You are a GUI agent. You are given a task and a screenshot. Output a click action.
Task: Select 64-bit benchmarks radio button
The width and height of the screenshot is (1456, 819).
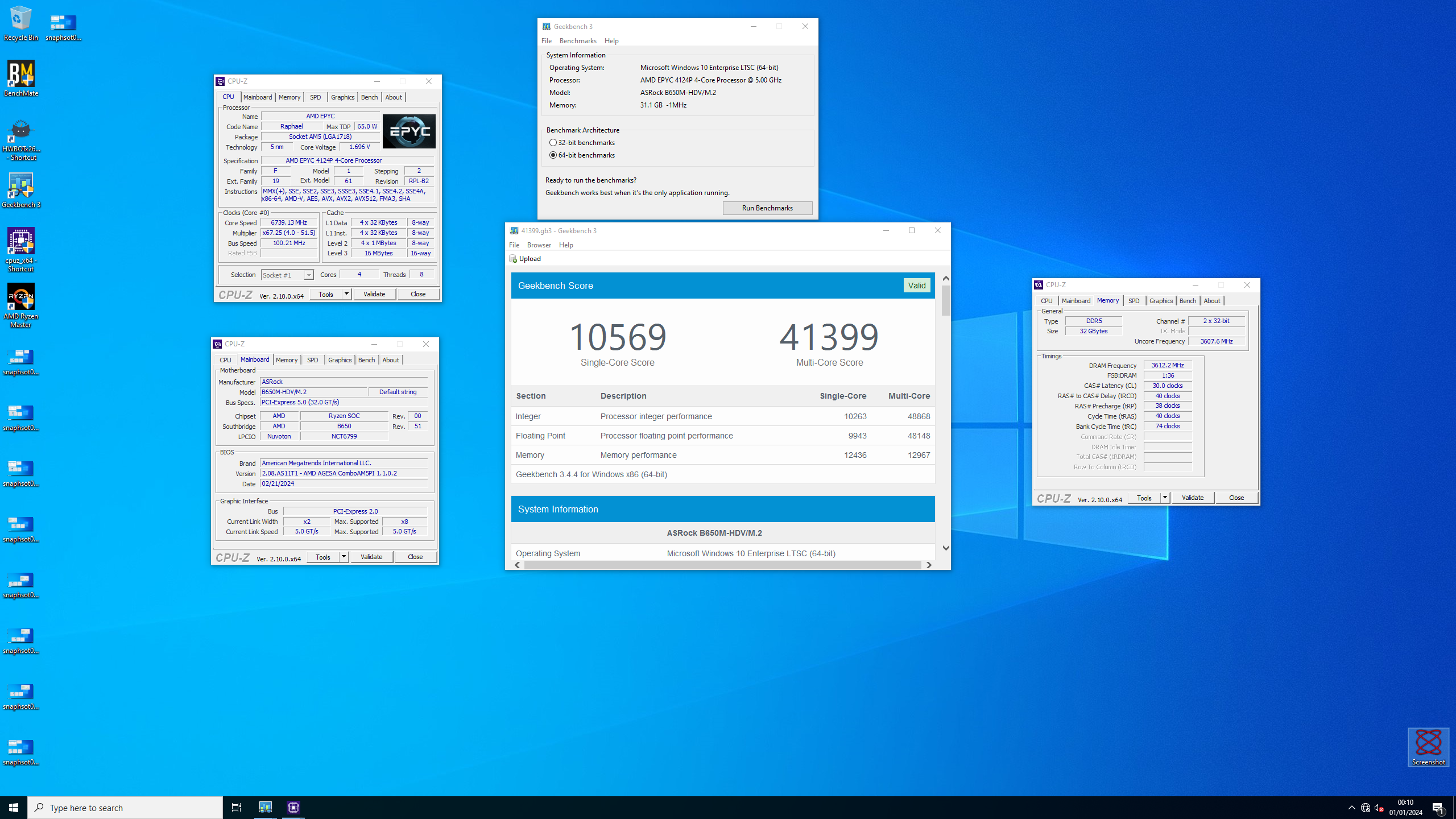tap(553, 155)
